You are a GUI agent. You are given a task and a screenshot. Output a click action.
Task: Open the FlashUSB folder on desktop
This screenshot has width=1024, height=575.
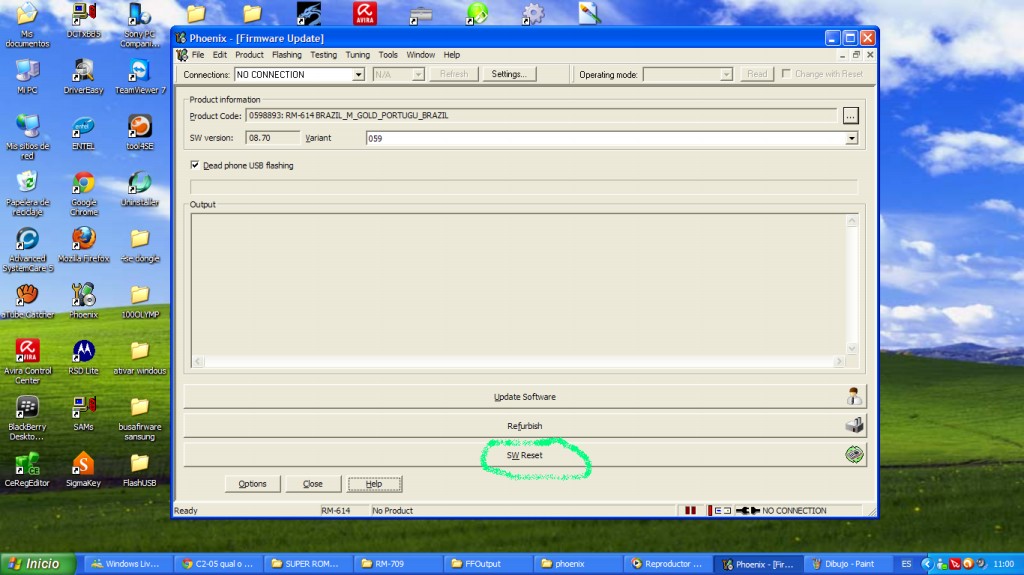[140, 470]
